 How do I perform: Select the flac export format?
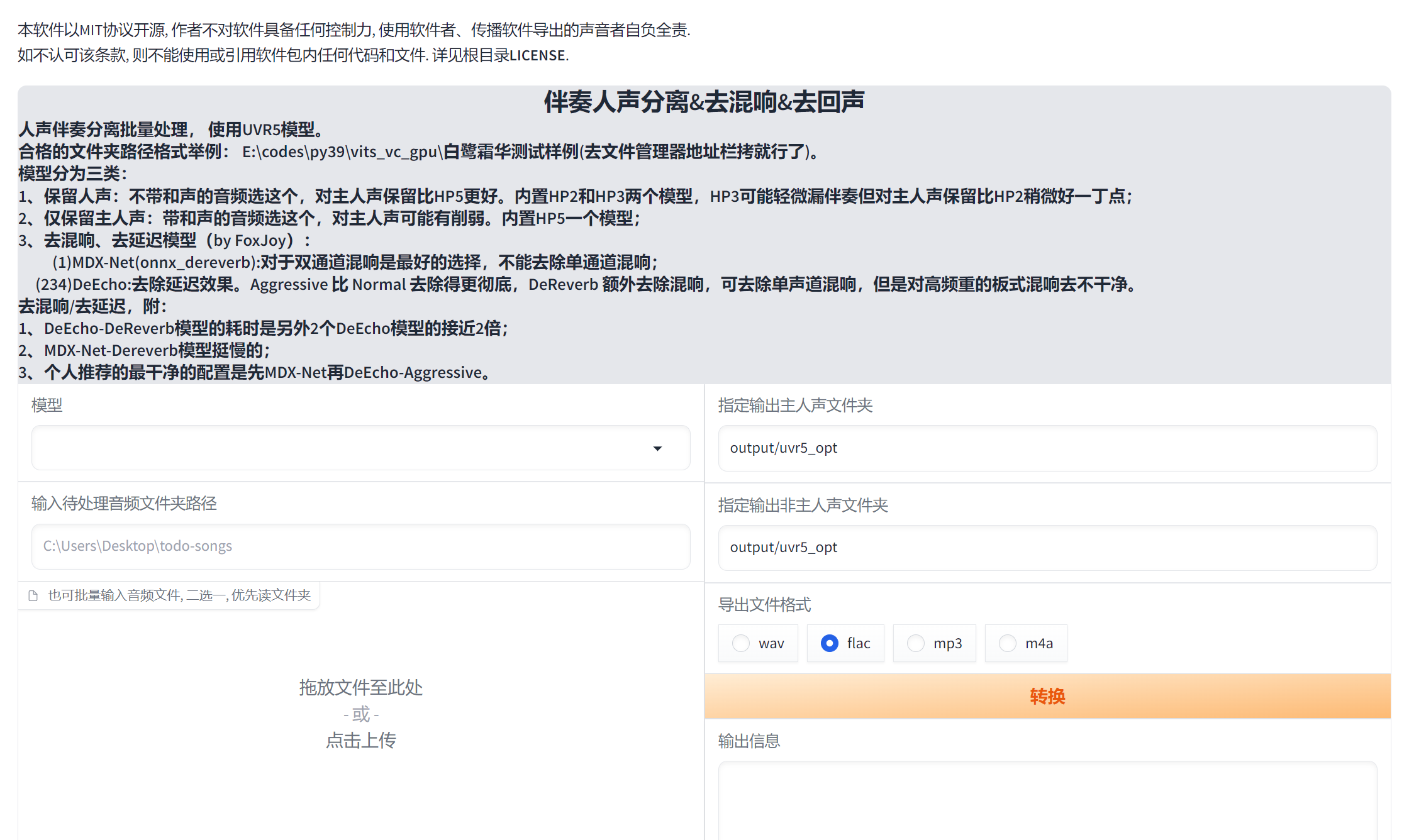point(845,643)
